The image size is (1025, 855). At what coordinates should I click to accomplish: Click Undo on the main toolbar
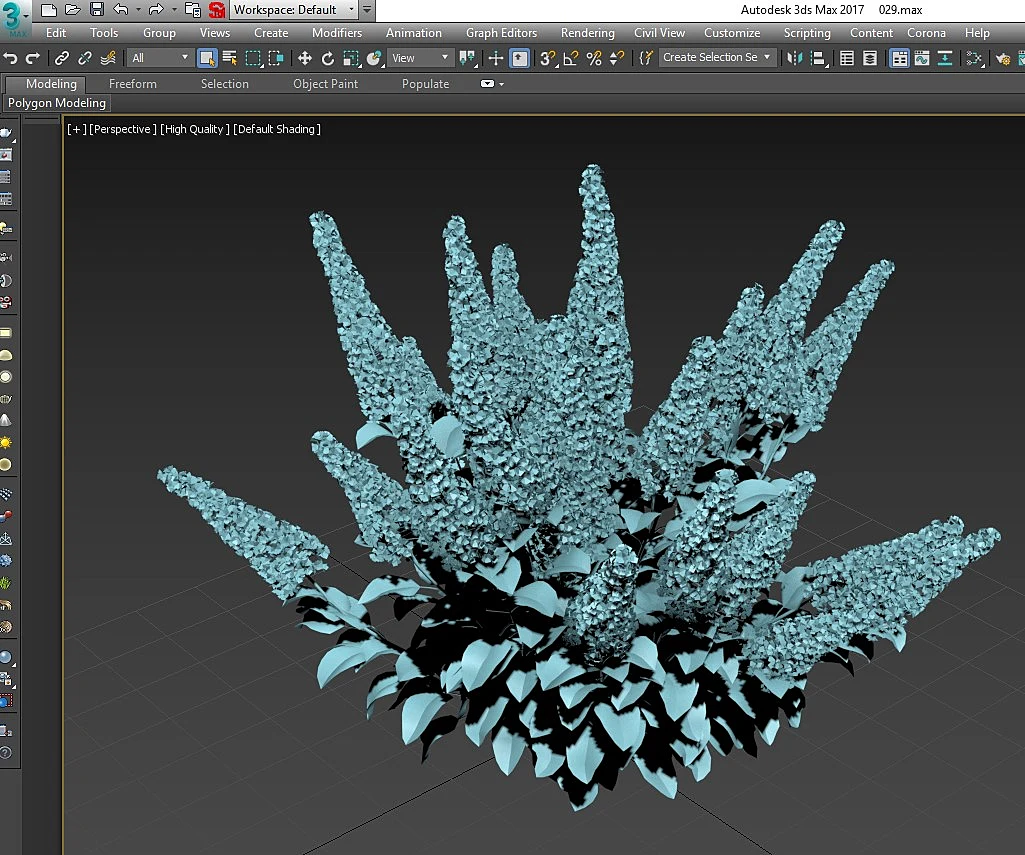point(10,58)
